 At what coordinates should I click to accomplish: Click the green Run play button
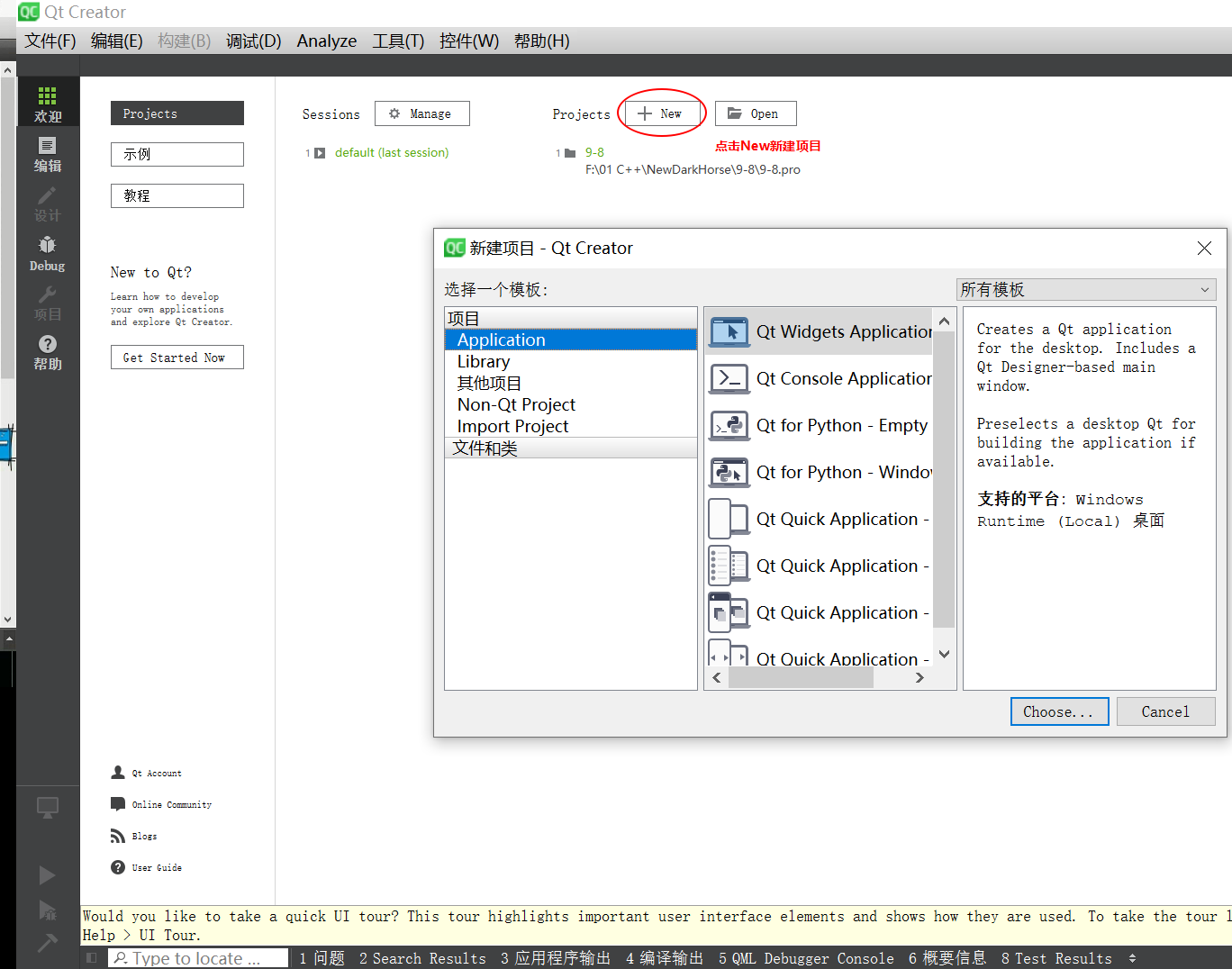point(48,875)
